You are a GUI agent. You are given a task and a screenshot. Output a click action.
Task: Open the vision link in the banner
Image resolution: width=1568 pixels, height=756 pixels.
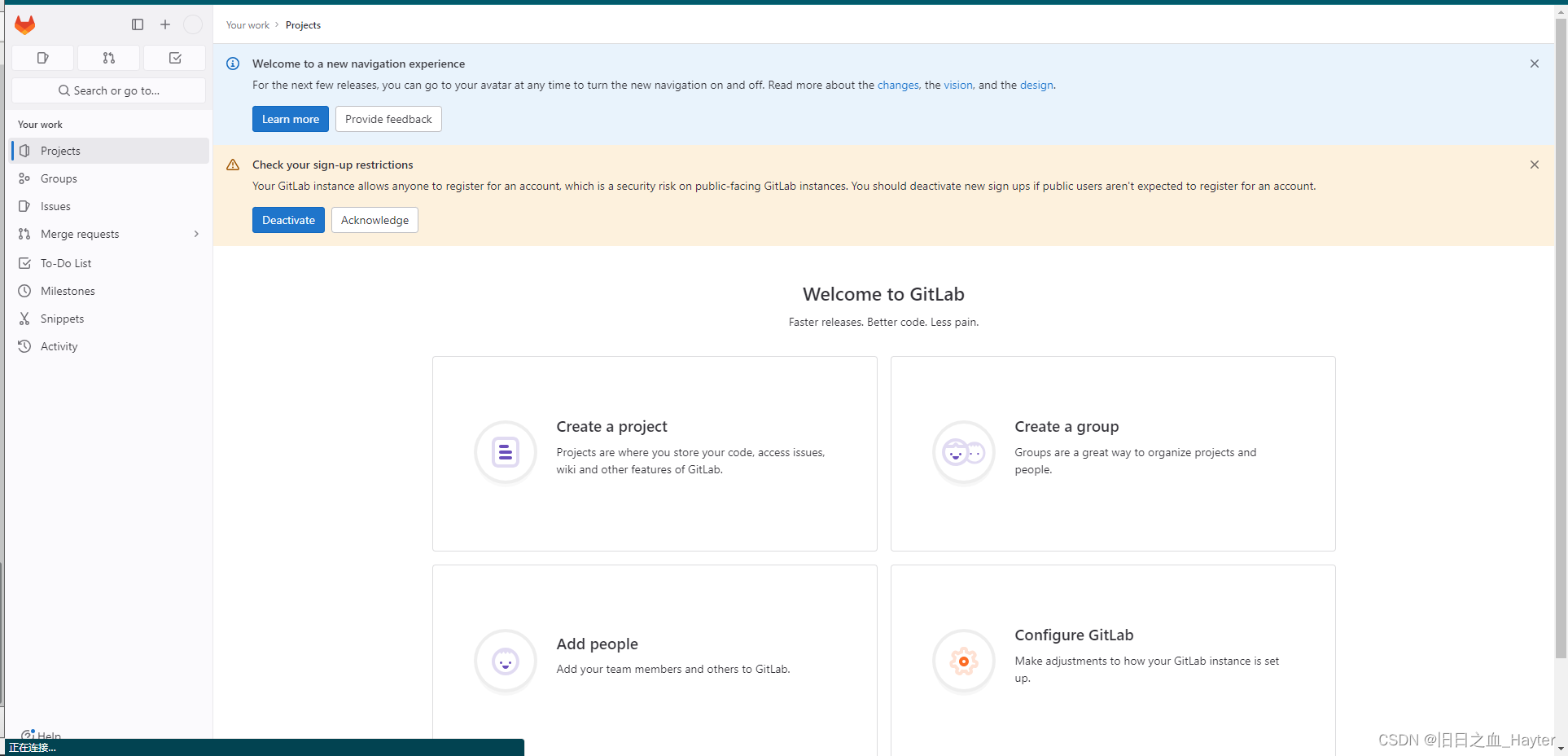[957, 85]
